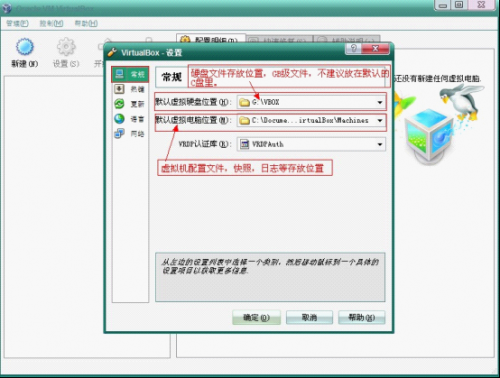Click the wrench icon in settings title bar

pyautogui.click(x=112, y=52)
